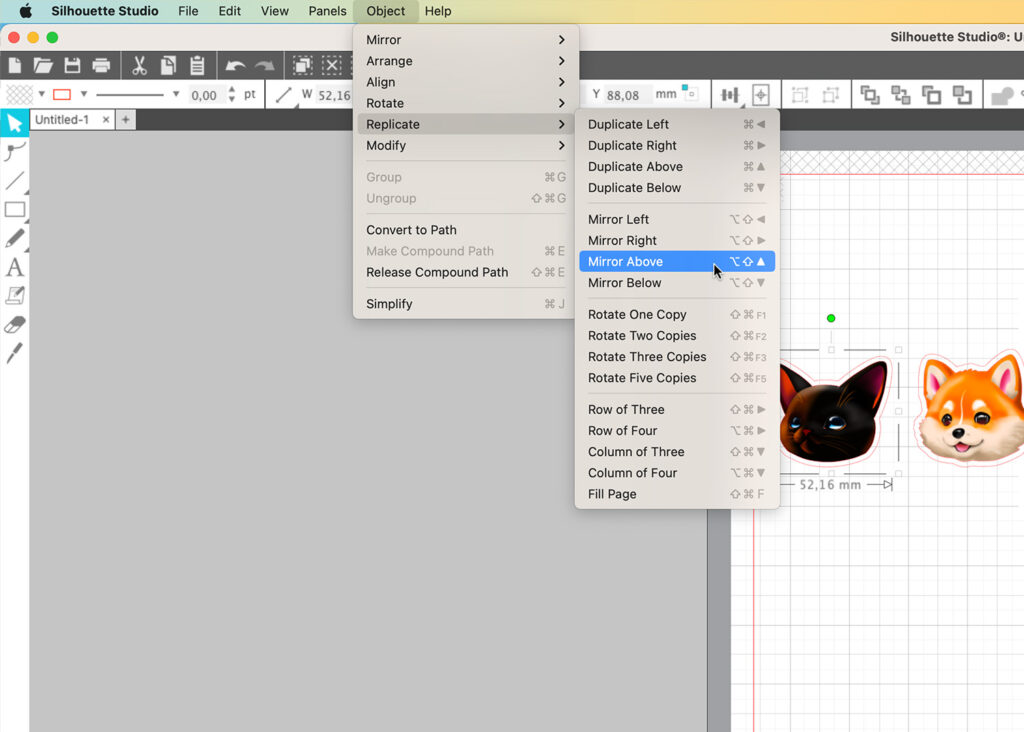The image size is (1024, 732).
Task: Add a new document tab
Action: [126, 120]
